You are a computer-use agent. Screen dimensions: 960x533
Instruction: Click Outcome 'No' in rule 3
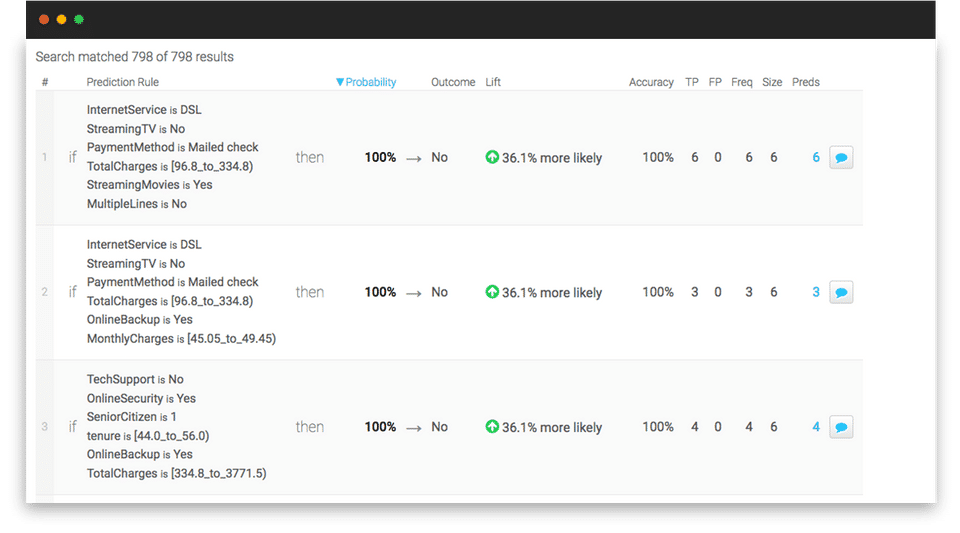coord(439,427)
